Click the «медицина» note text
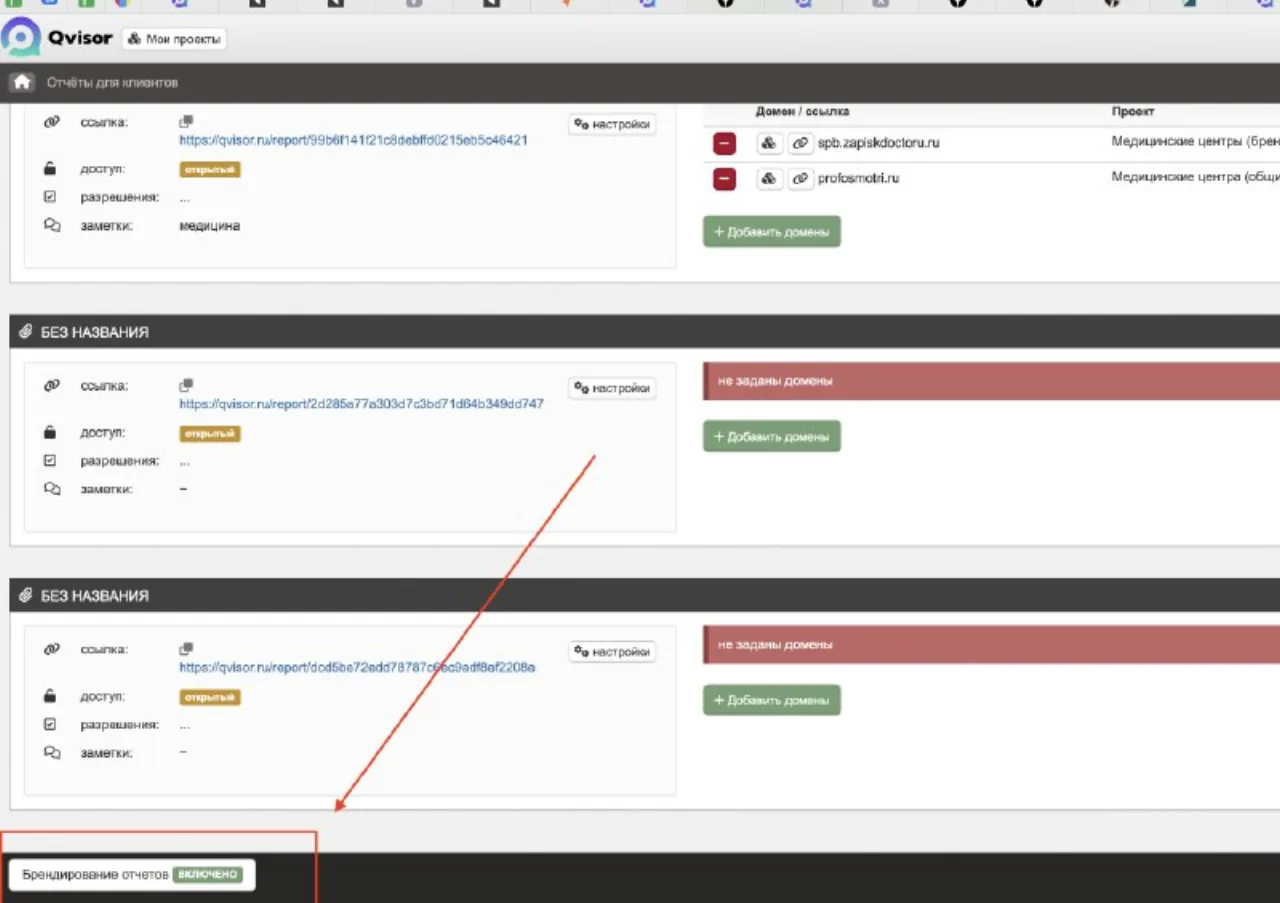Viewport: 1280px width, 903px height. coord(210,226)
